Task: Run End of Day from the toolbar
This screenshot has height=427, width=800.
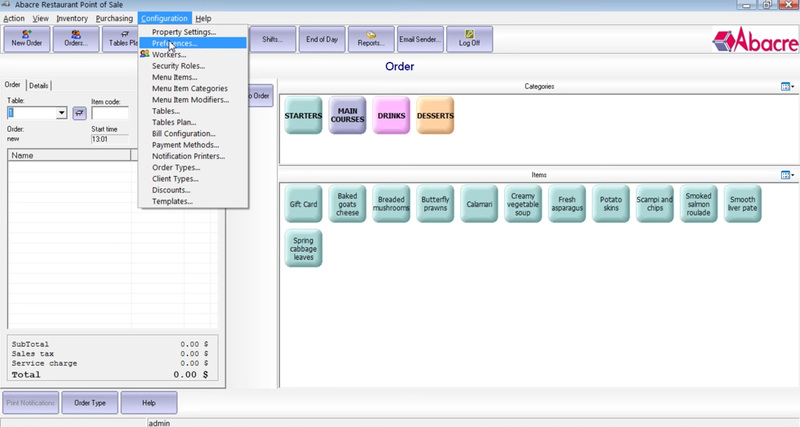Action: pyautogui.click(x=322, y=39)
